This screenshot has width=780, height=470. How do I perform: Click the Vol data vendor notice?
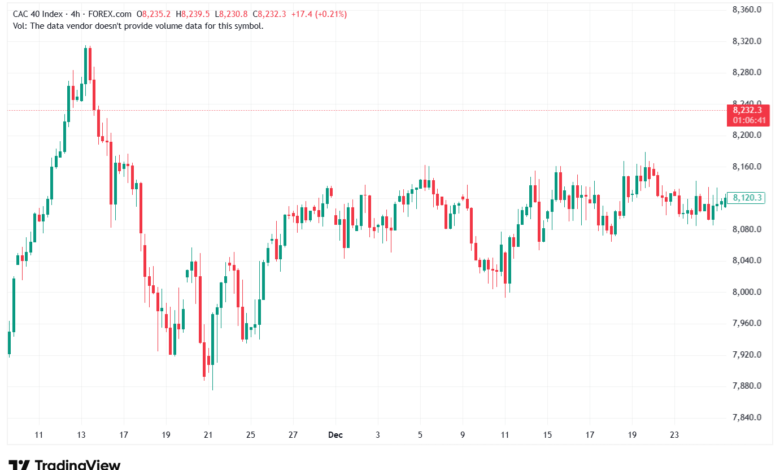coord(135,26)
